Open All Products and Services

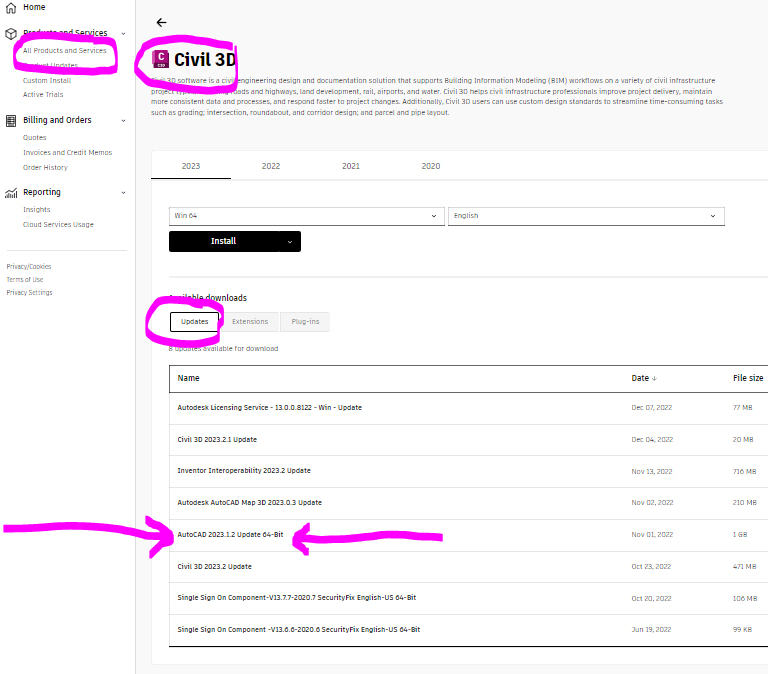coord(65,50)
